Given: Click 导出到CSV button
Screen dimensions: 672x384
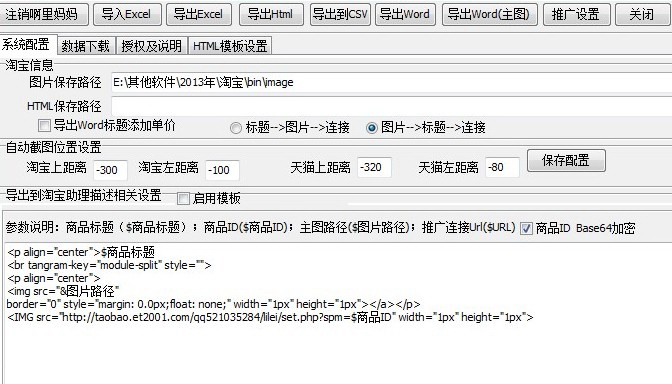Looking at the screenshot, I should click(x=340, y=15).
